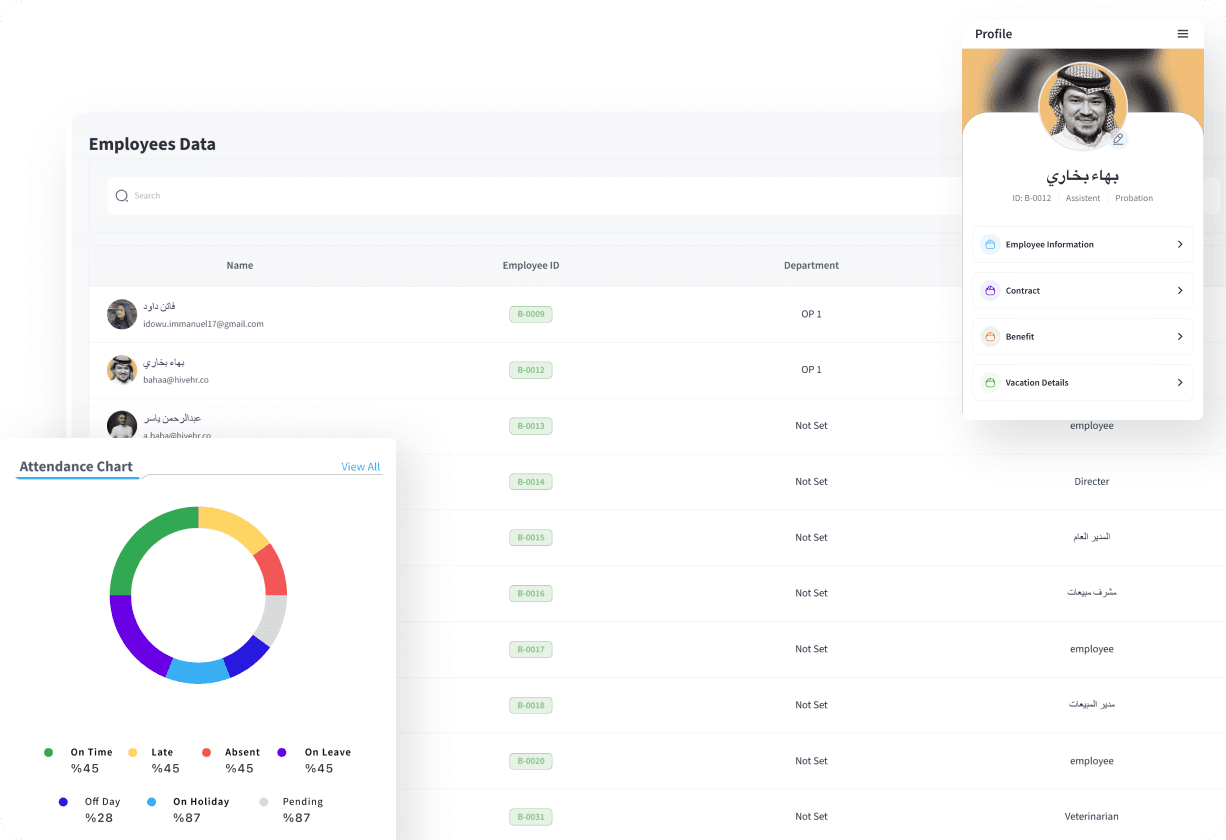Click the search magnifier icon
This screenshot has height=840, width=1226.
122,196
